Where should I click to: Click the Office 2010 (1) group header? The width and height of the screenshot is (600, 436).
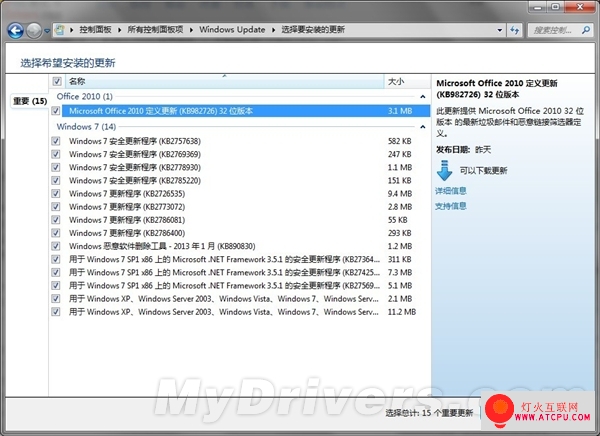[x=85, y=96]
